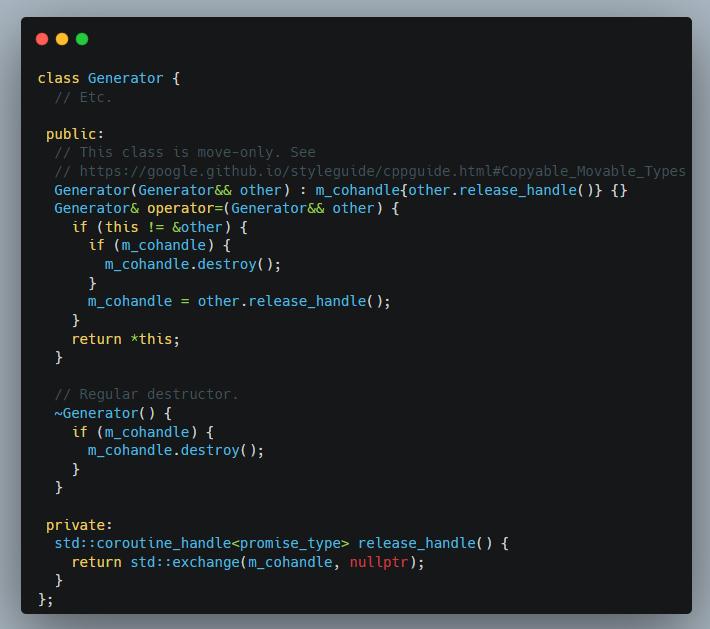Click the 'public:' access specifier
This screenshot has height=629, width=710.
click(x=75, y=134)
